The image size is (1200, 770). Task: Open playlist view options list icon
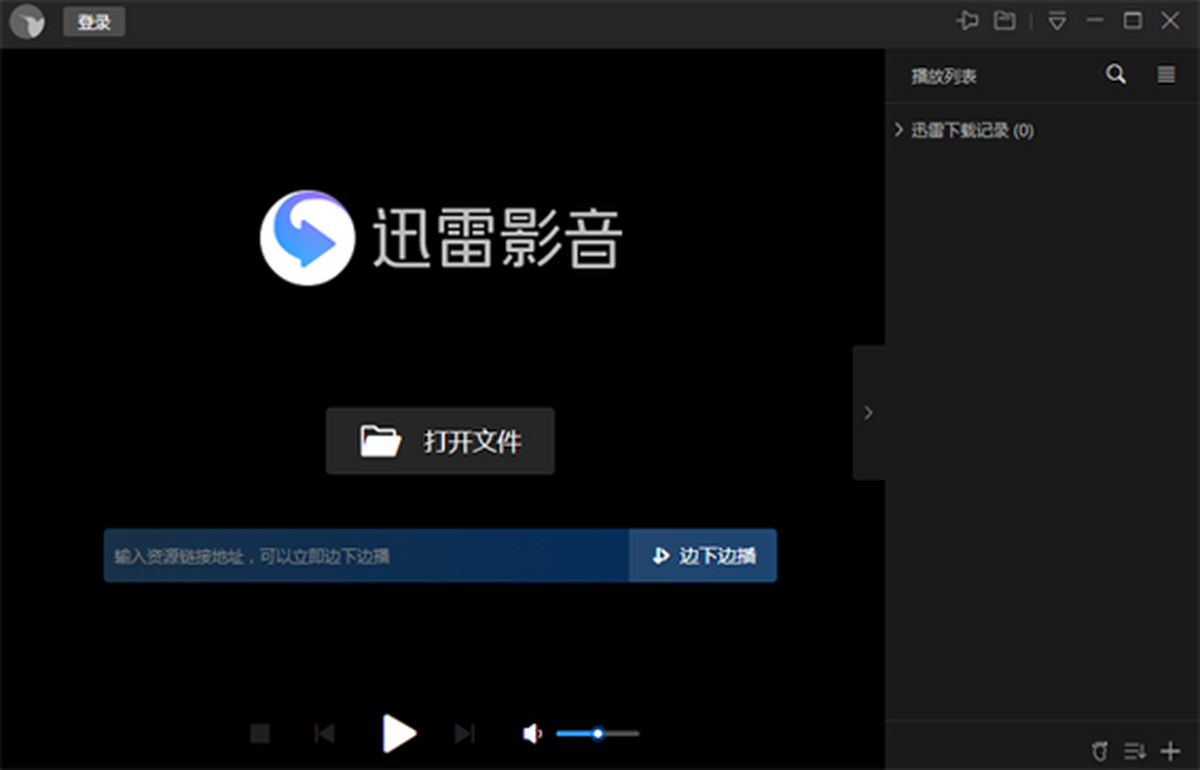coord(1166,75)
